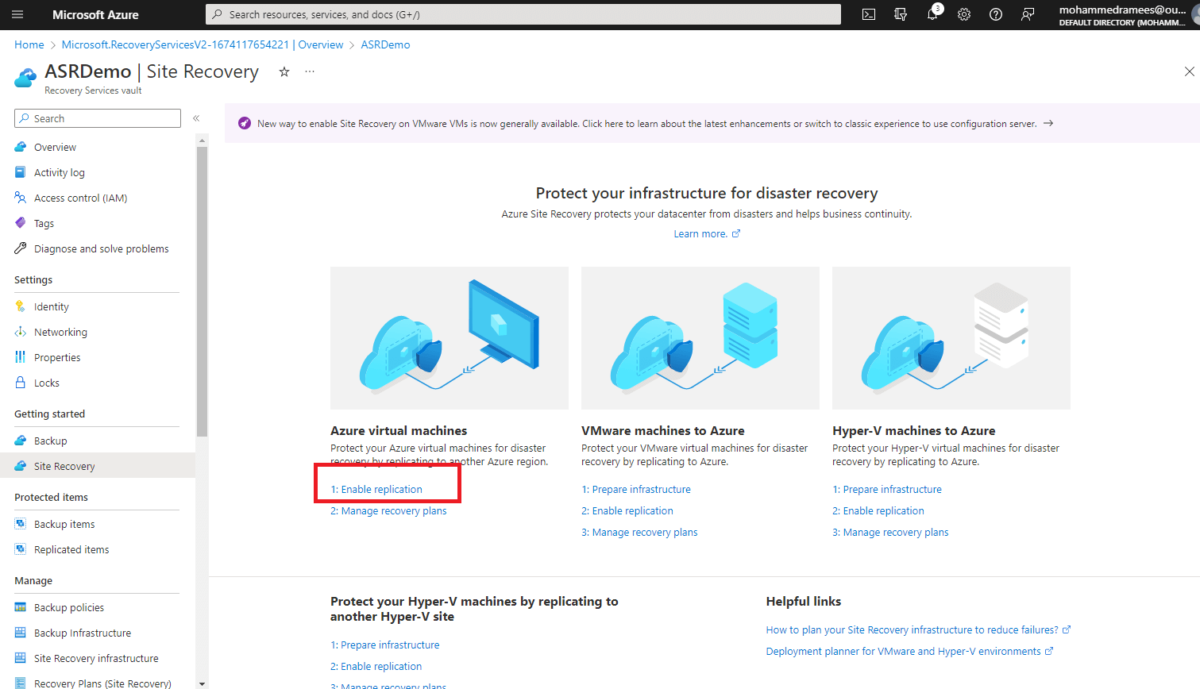Star ASRDemo as a favorite
Screen dimensions: 1200x689
coord(284,71)
